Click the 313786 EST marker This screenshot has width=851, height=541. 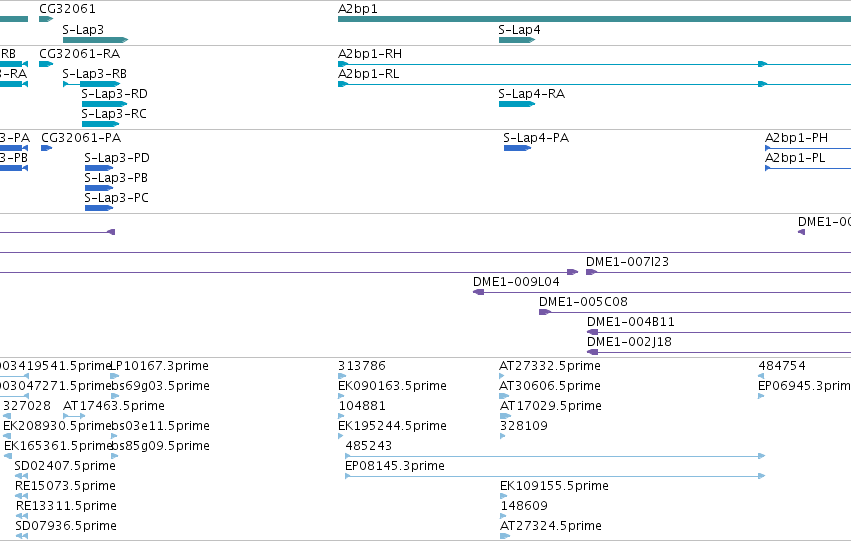(x=342, y=376)
